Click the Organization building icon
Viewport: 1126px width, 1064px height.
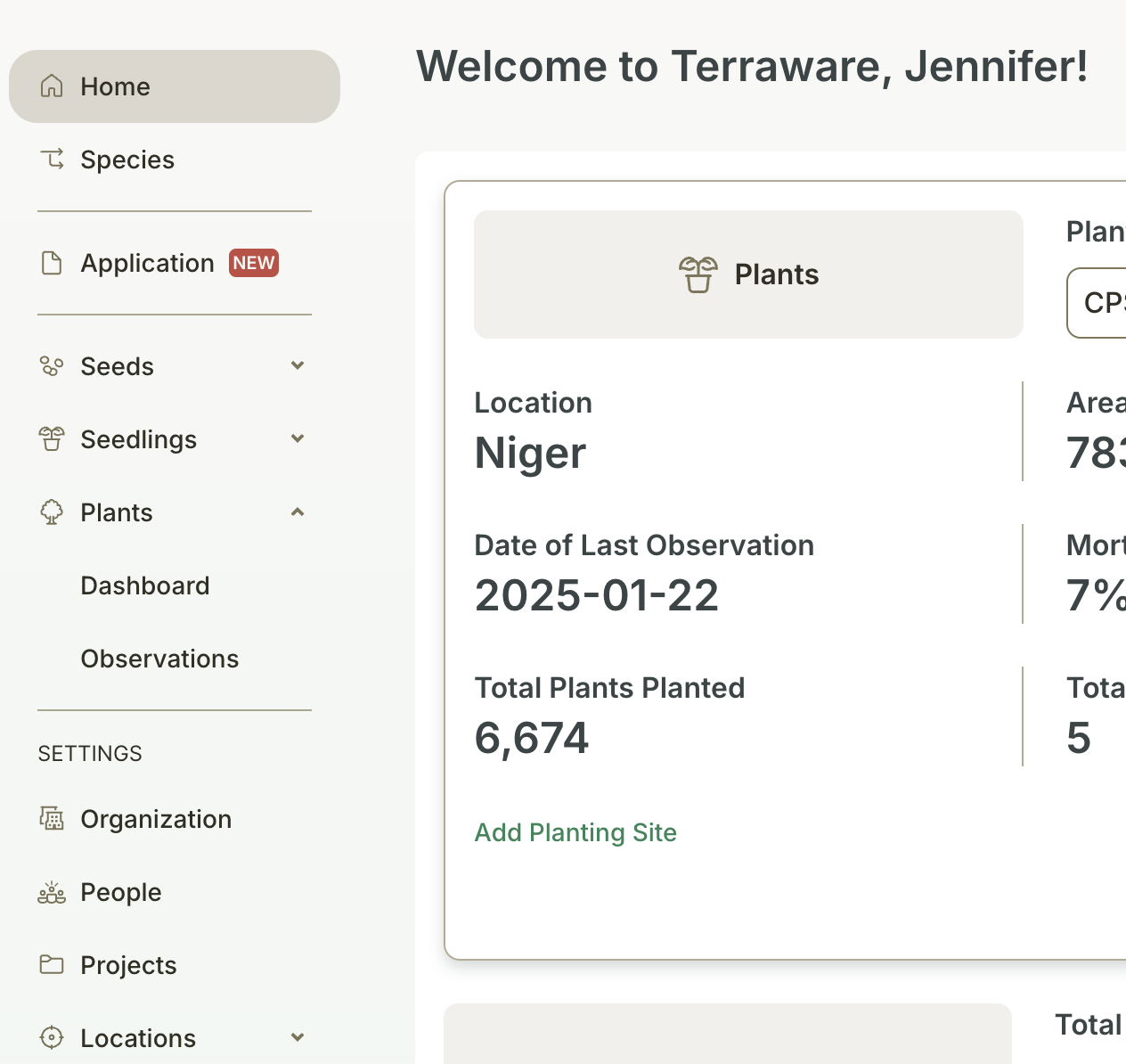tap(52, 819)
